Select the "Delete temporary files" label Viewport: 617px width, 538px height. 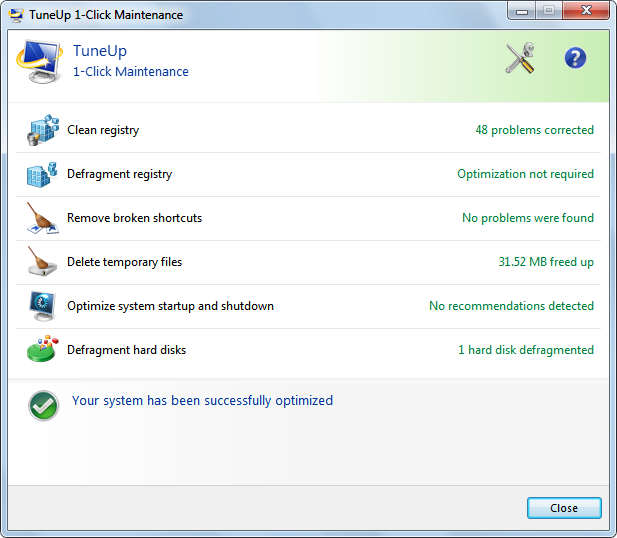(125, 262)
